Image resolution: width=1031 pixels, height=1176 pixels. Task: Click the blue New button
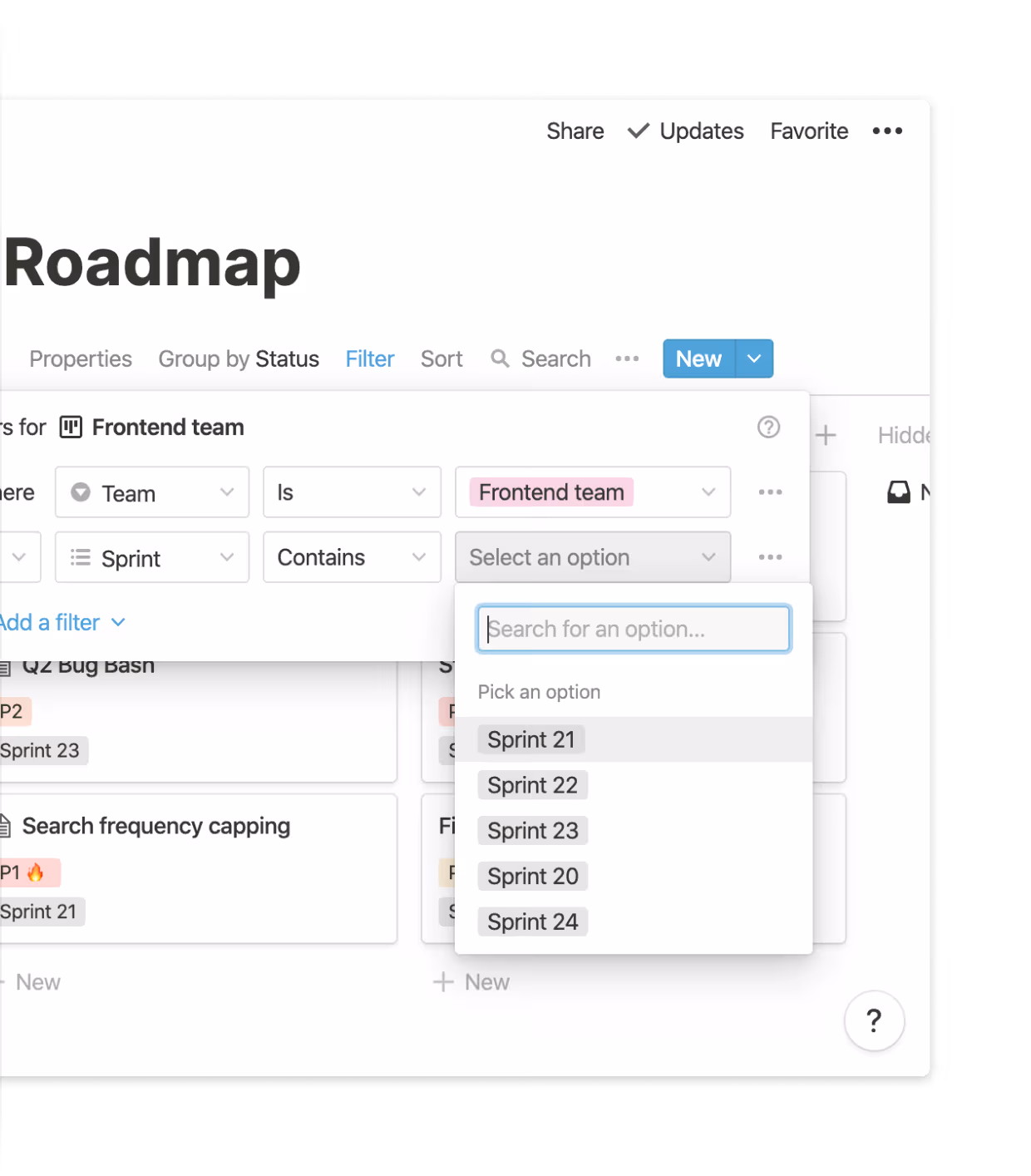coord(698,359)
